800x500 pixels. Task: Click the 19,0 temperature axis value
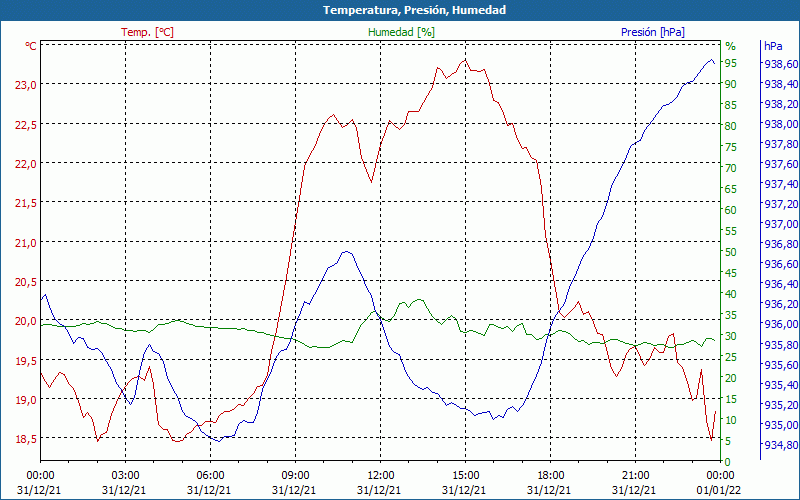(x=28, y=399)
